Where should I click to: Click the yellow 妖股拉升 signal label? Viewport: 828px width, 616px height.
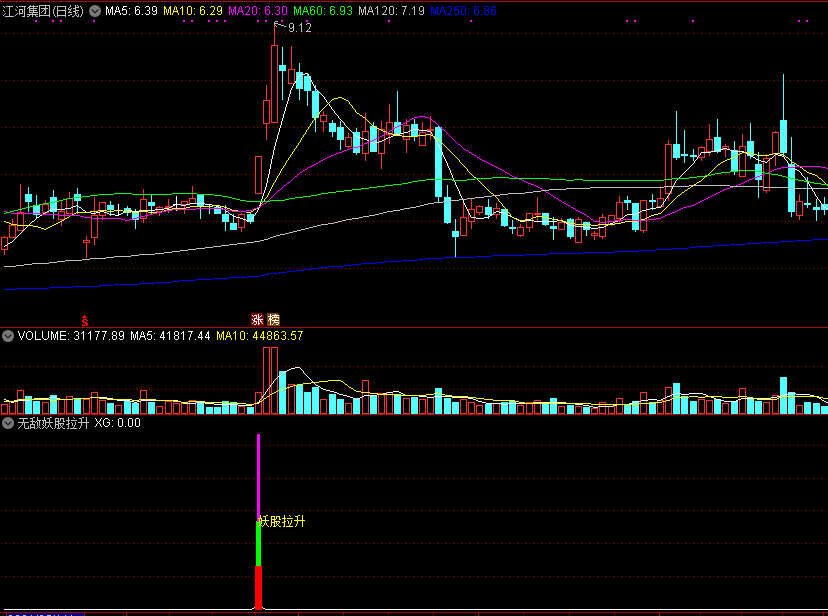281,522
